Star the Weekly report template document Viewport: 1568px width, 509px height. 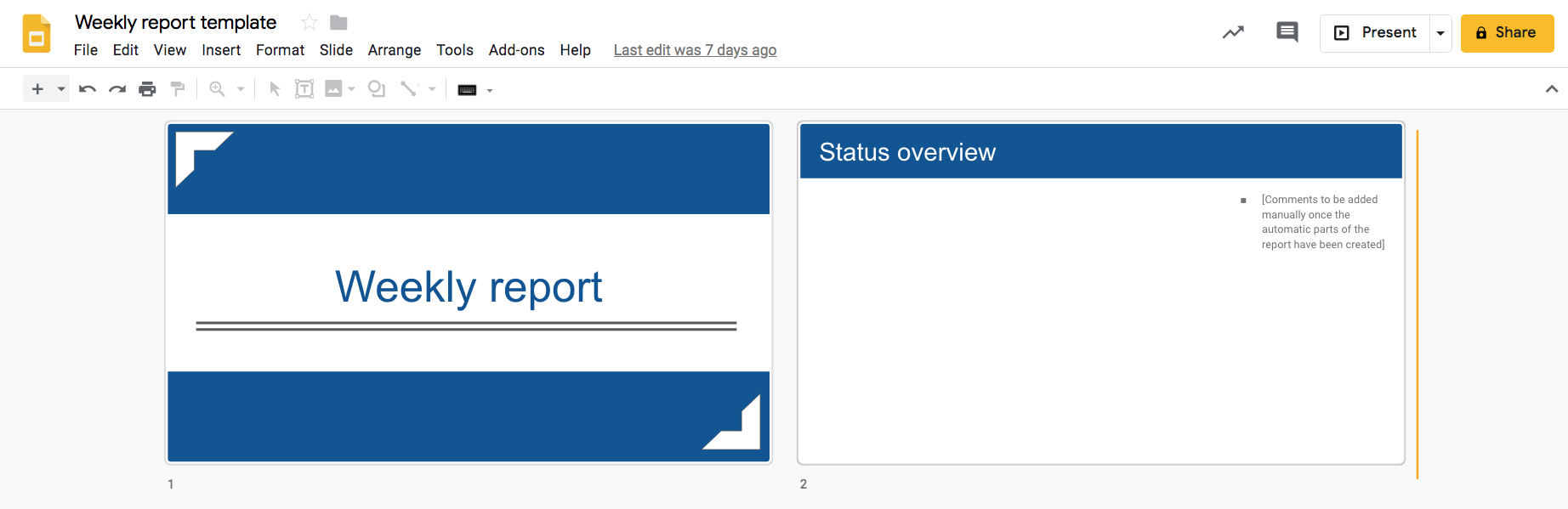tap(308, 21)
